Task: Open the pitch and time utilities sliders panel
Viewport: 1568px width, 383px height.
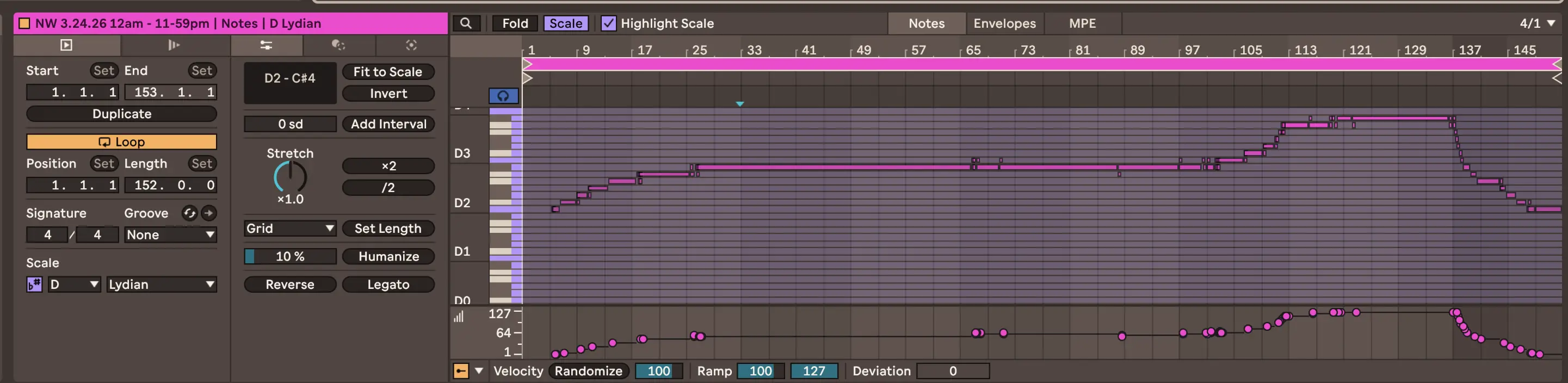Action: [266, 45]
